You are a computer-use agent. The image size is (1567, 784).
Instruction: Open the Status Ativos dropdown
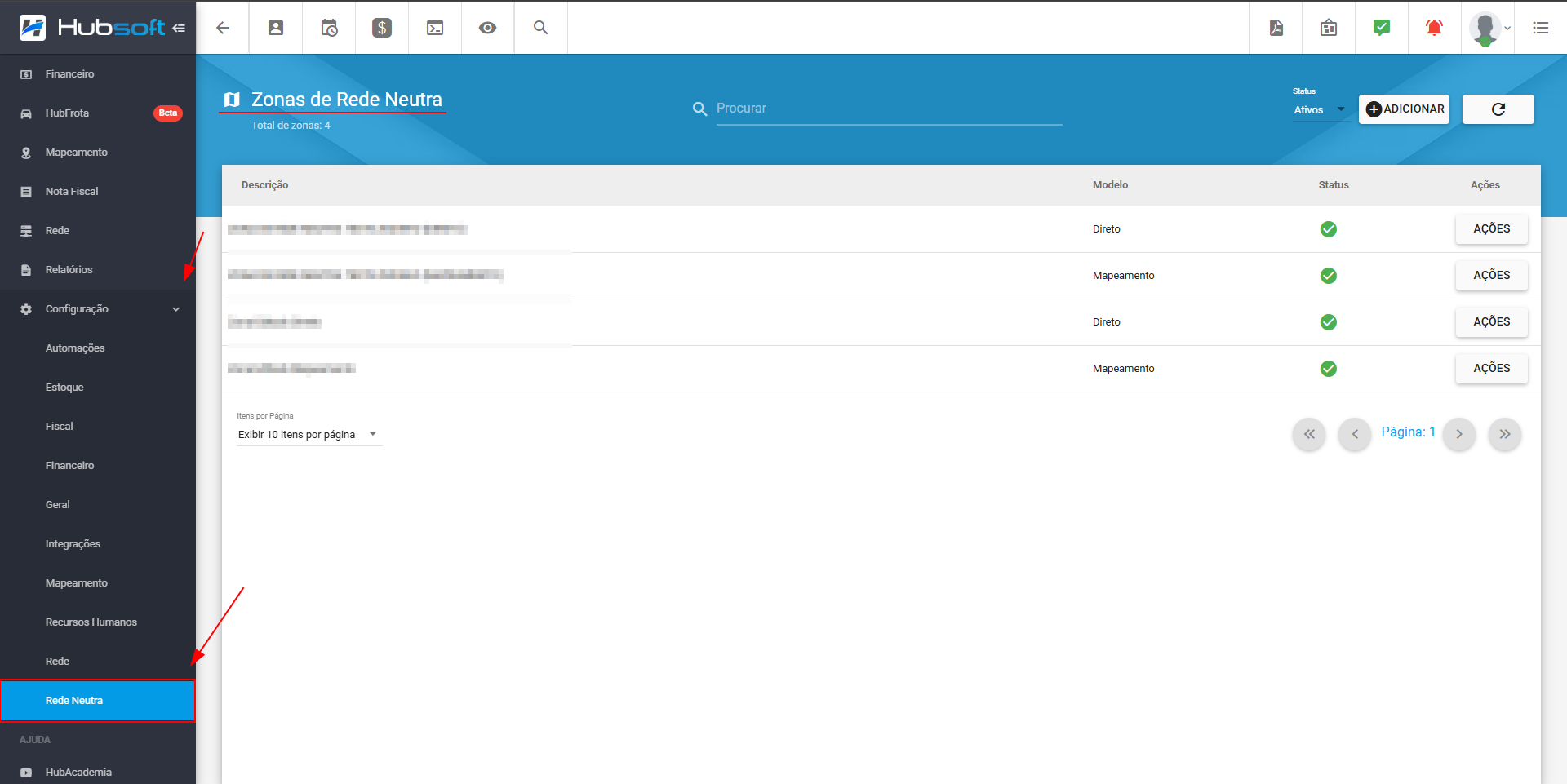[1319, 109]
